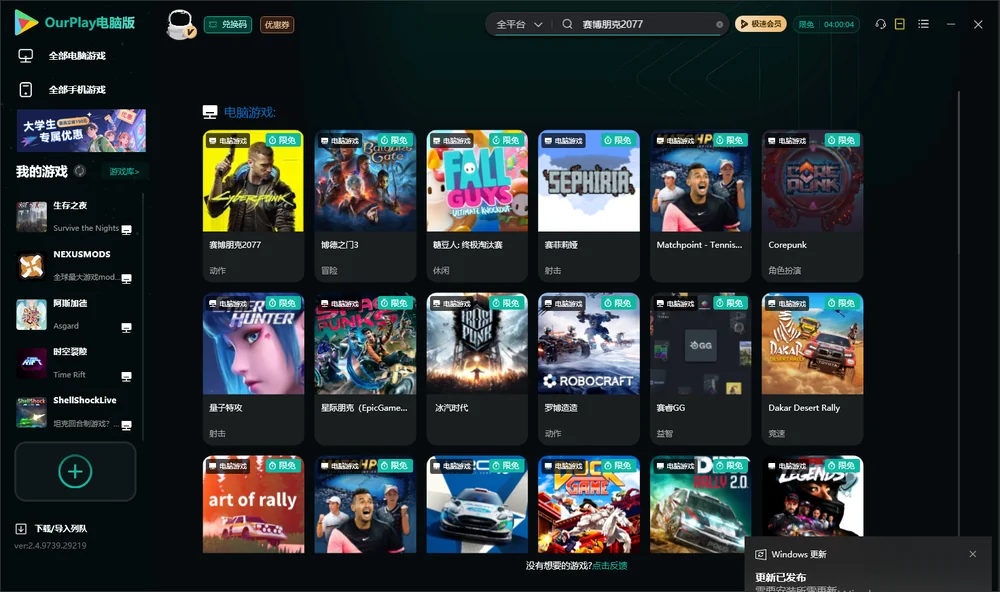
Task: Open the user avatar profile
Action: [x=180, y=24]
